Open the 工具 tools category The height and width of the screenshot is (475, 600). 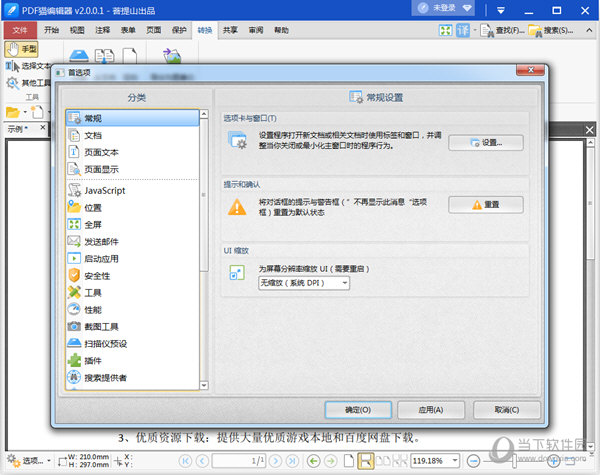click(74, 292)
